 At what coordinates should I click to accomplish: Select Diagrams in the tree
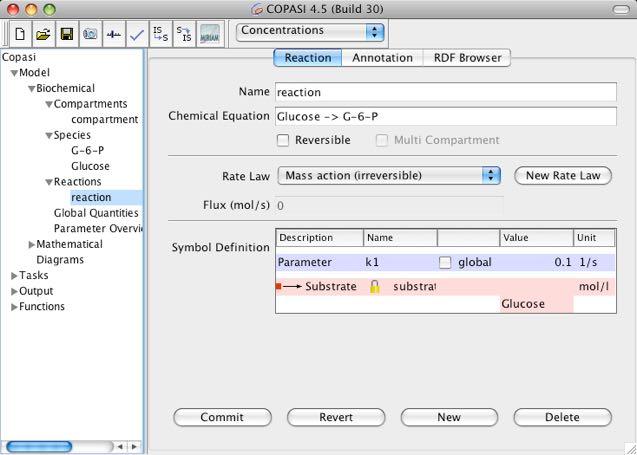(60, 260)
